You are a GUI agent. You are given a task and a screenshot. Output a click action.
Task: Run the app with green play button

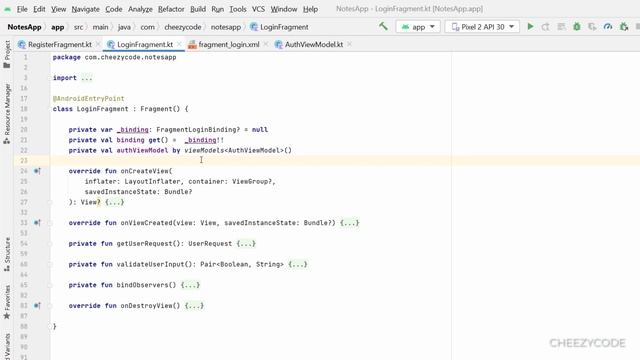530,27
